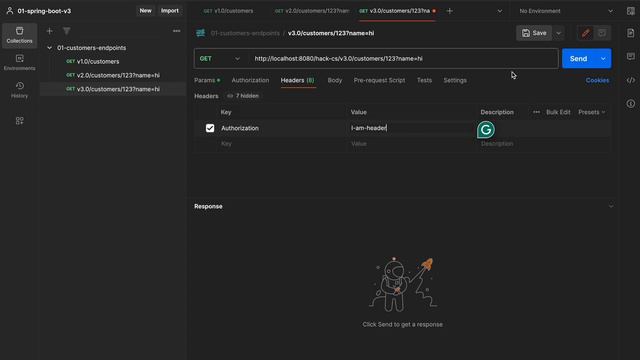Open the environment quick look icon
Image resolution: width=640 pixels, height=360 pixels.
click(x=631, y=11)
